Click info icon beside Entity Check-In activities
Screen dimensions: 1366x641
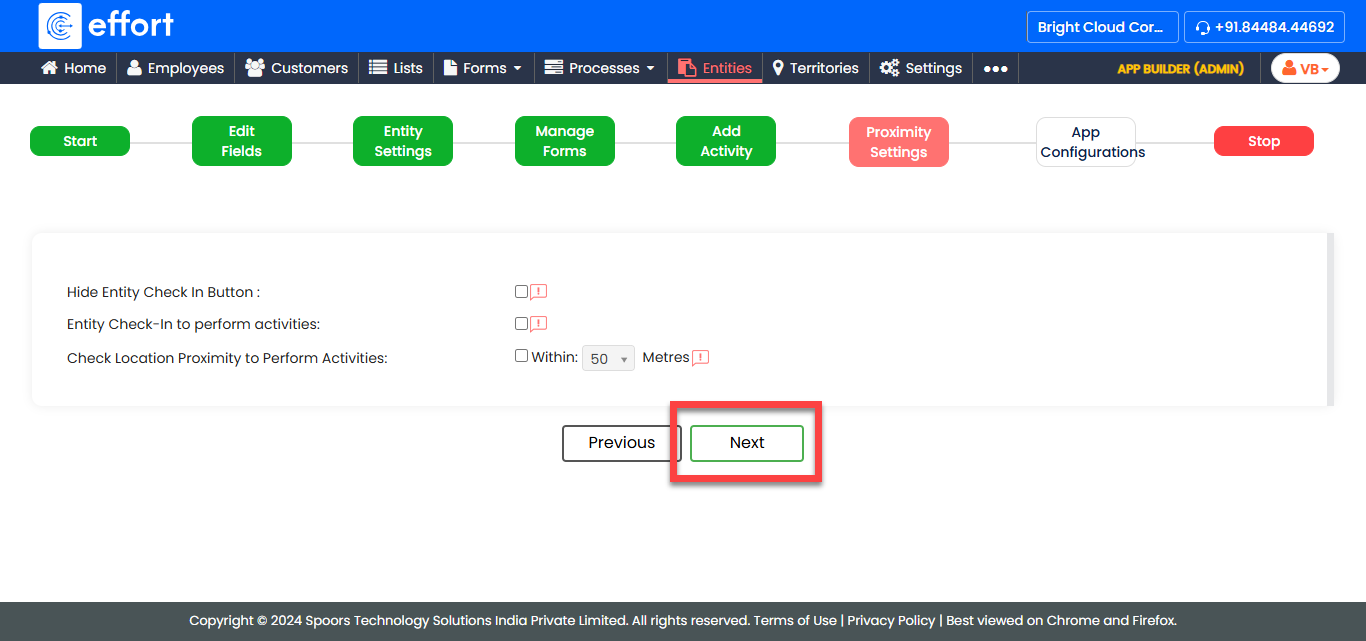[539, 324]
